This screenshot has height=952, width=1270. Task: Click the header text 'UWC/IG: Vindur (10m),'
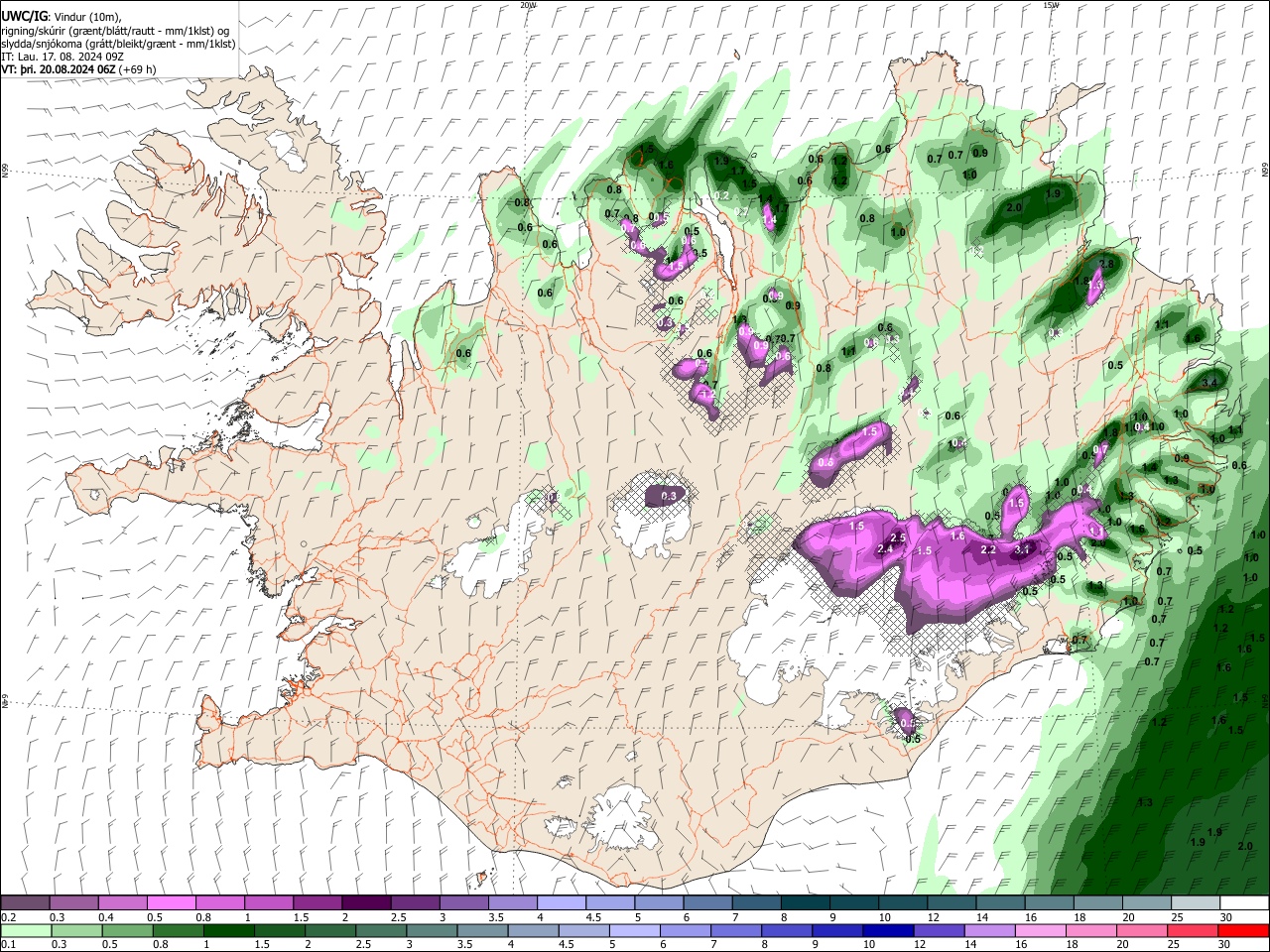(62, 17)
